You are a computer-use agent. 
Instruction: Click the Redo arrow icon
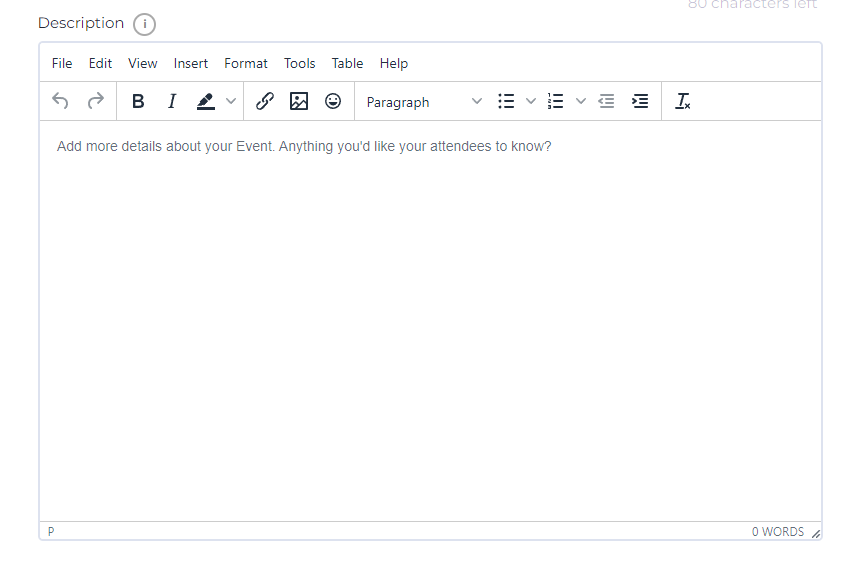pyautogui.click(x=96, y=101)
